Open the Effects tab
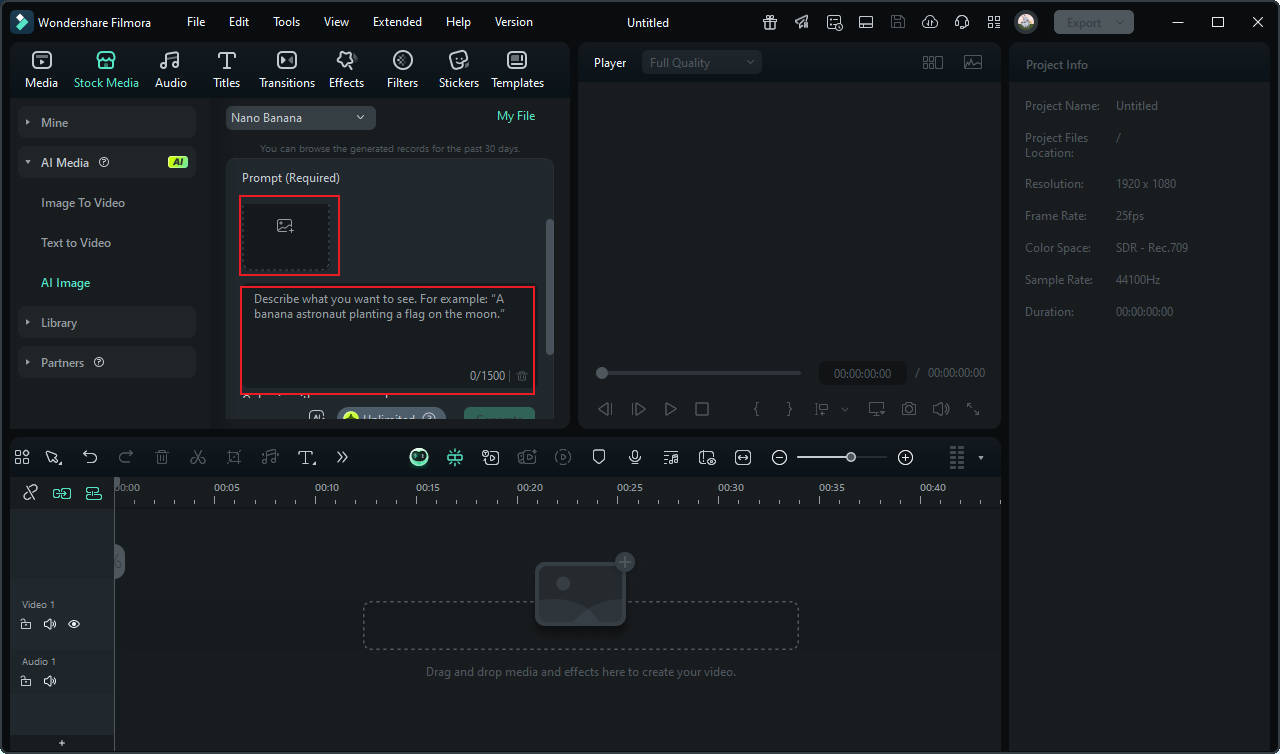 pos(346,70)
